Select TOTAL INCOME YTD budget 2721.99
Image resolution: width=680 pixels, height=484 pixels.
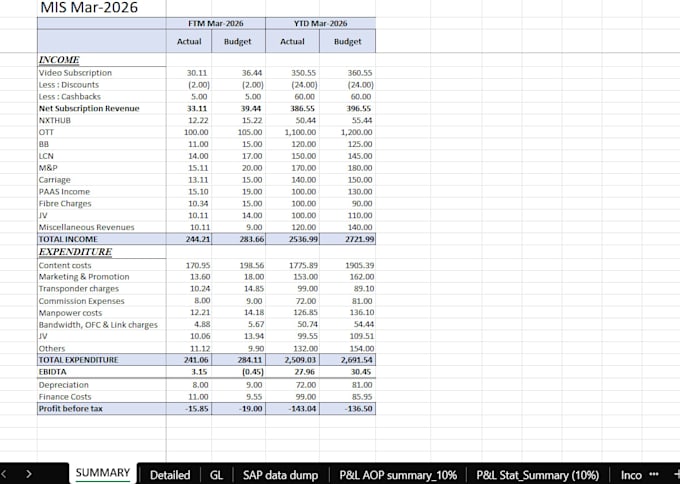tap(360, 239)
